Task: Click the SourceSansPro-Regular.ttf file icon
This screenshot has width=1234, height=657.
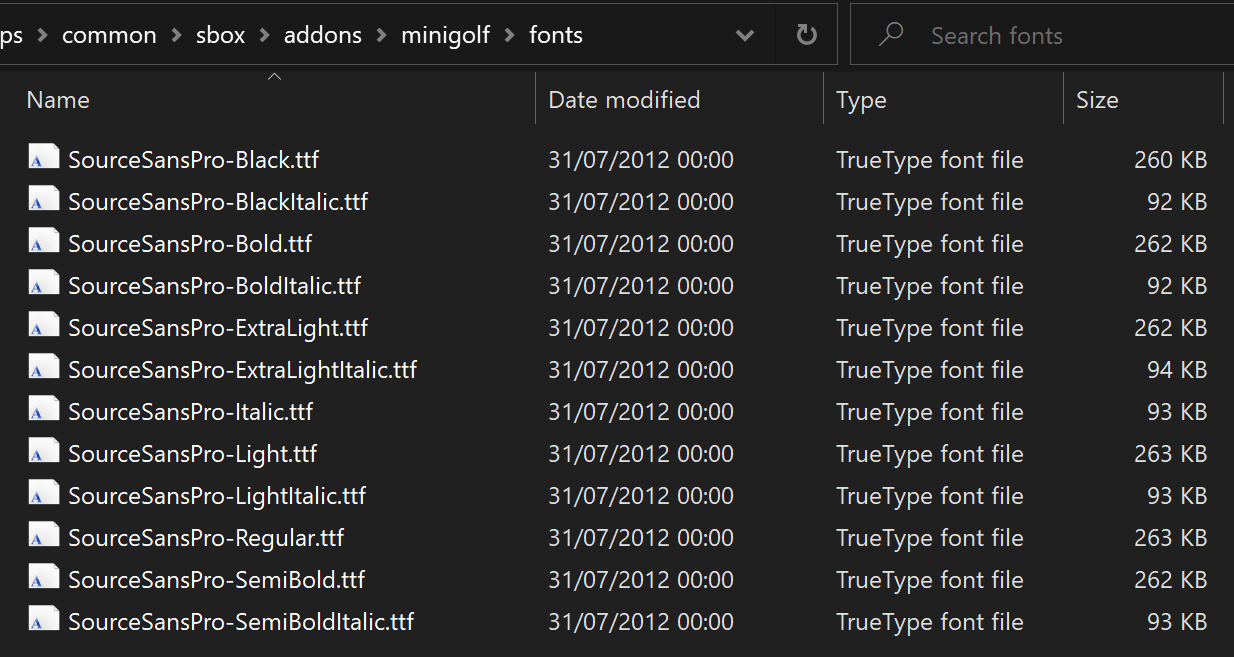Action: pos(43,537)
